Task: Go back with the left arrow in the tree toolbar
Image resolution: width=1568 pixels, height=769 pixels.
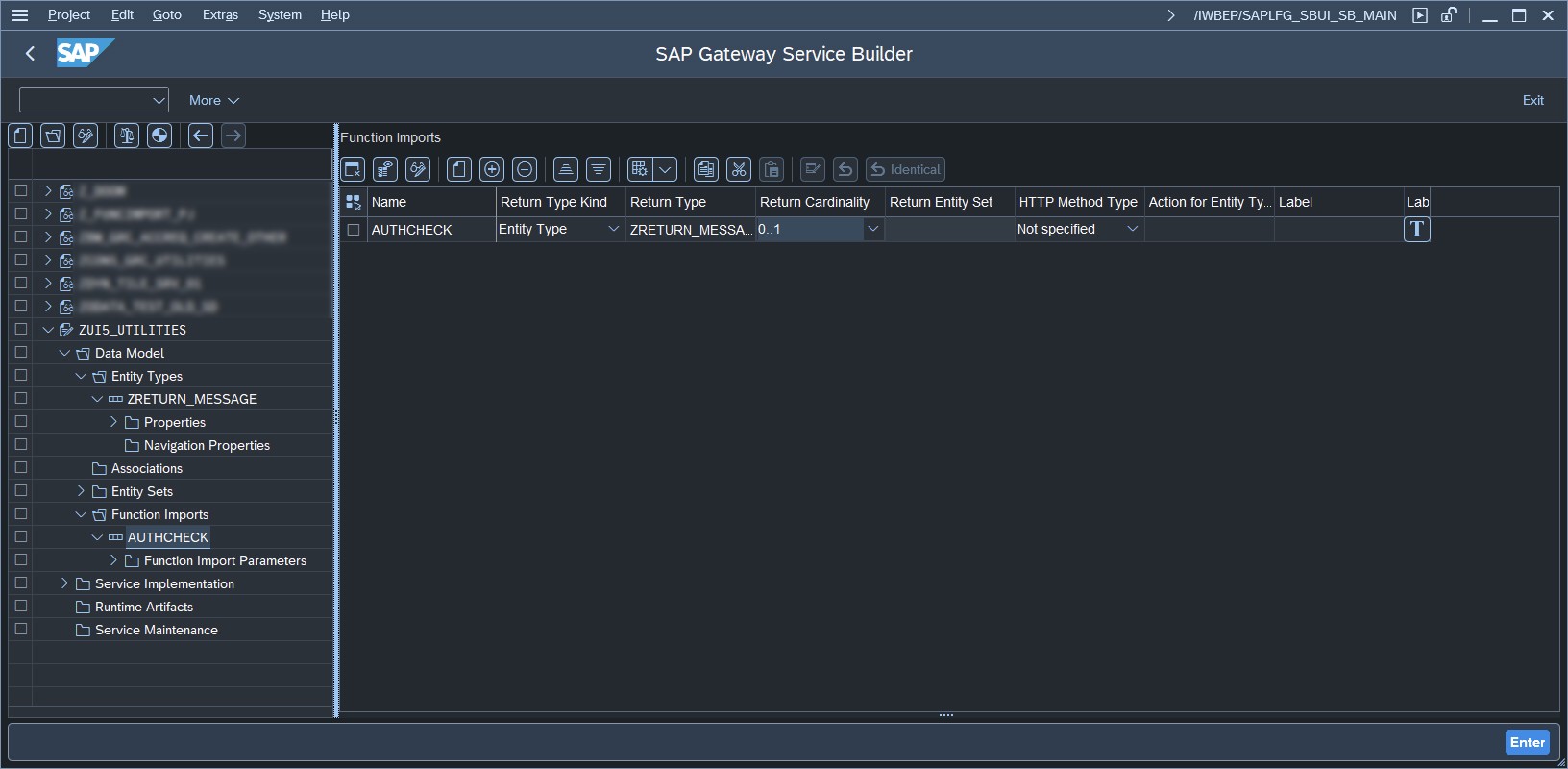Action: (201, 136)
